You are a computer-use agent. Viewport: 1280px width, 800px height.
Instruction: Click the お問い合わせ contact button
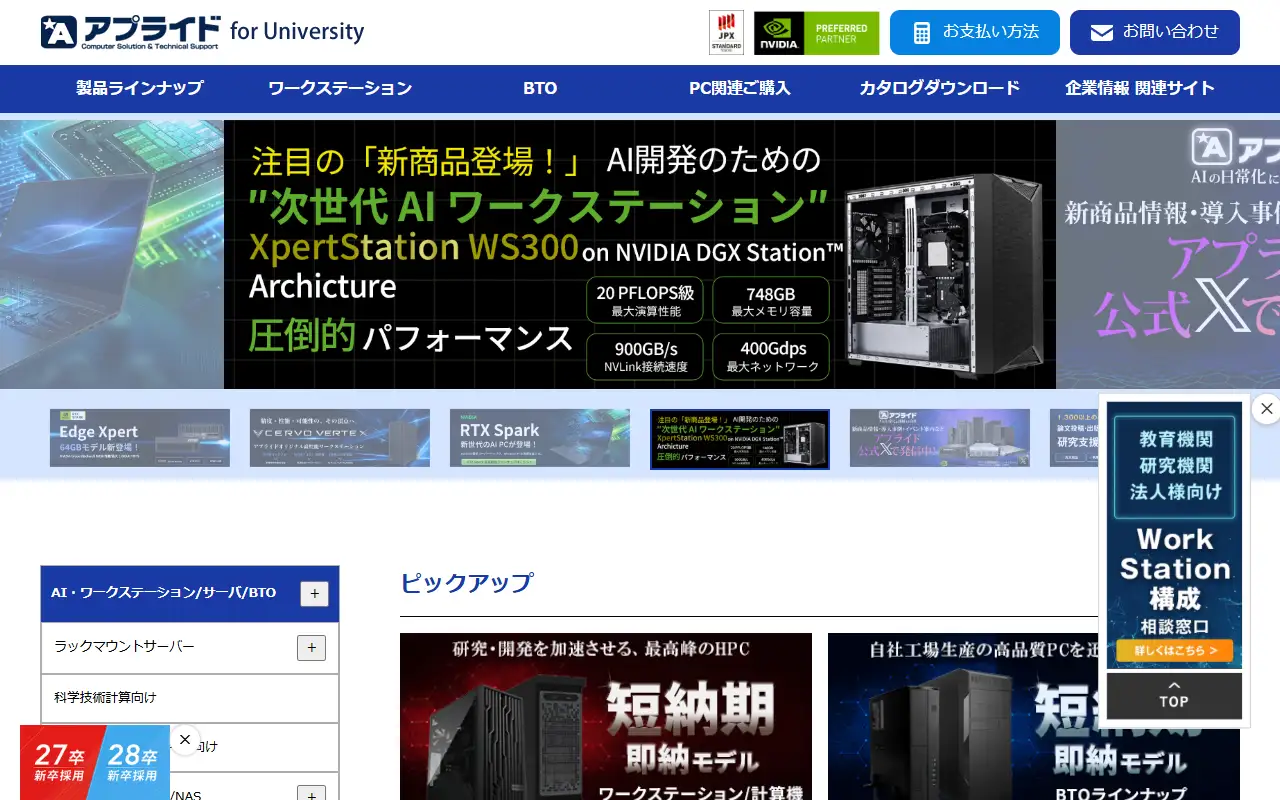pyautogui.click(x=1155, y=33)
